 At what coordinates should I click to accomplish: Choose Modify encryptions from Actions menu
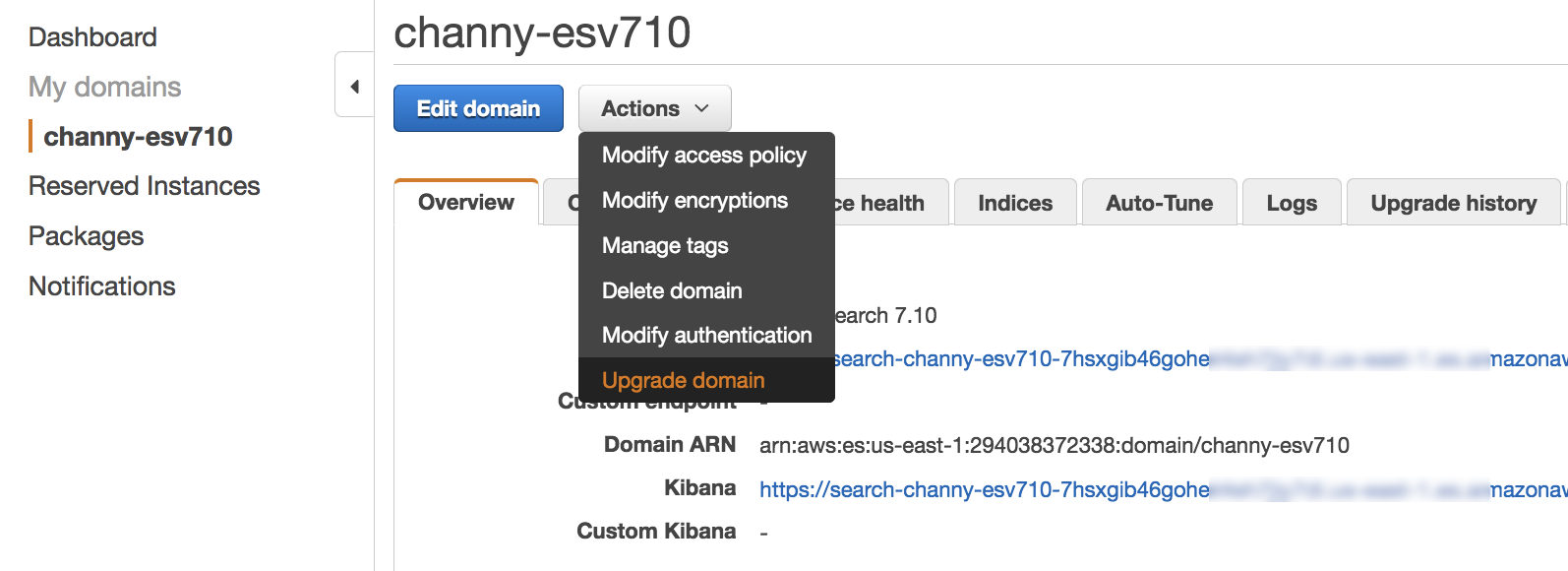[694, 201]
